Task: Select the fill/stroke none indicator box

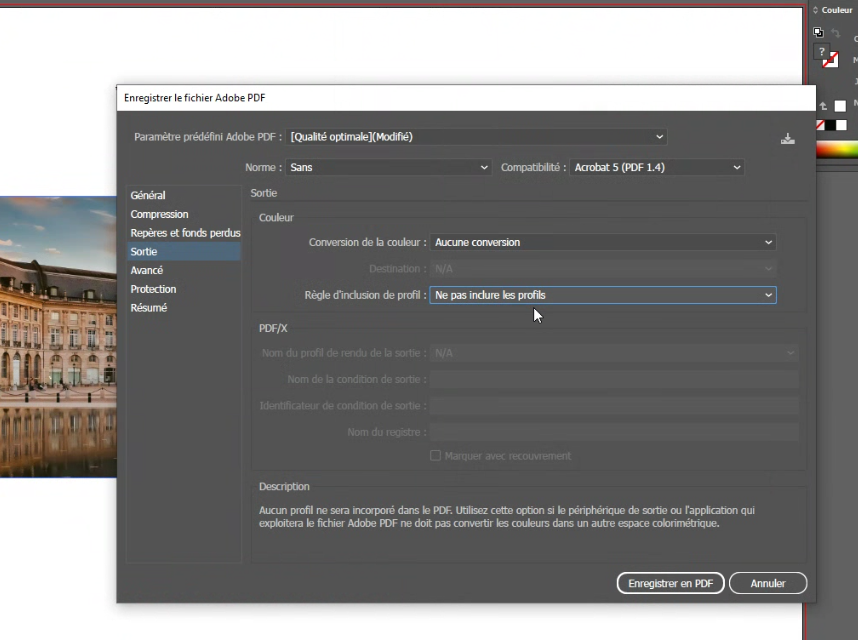Action: pyautogui.click(x=830, y=60)
